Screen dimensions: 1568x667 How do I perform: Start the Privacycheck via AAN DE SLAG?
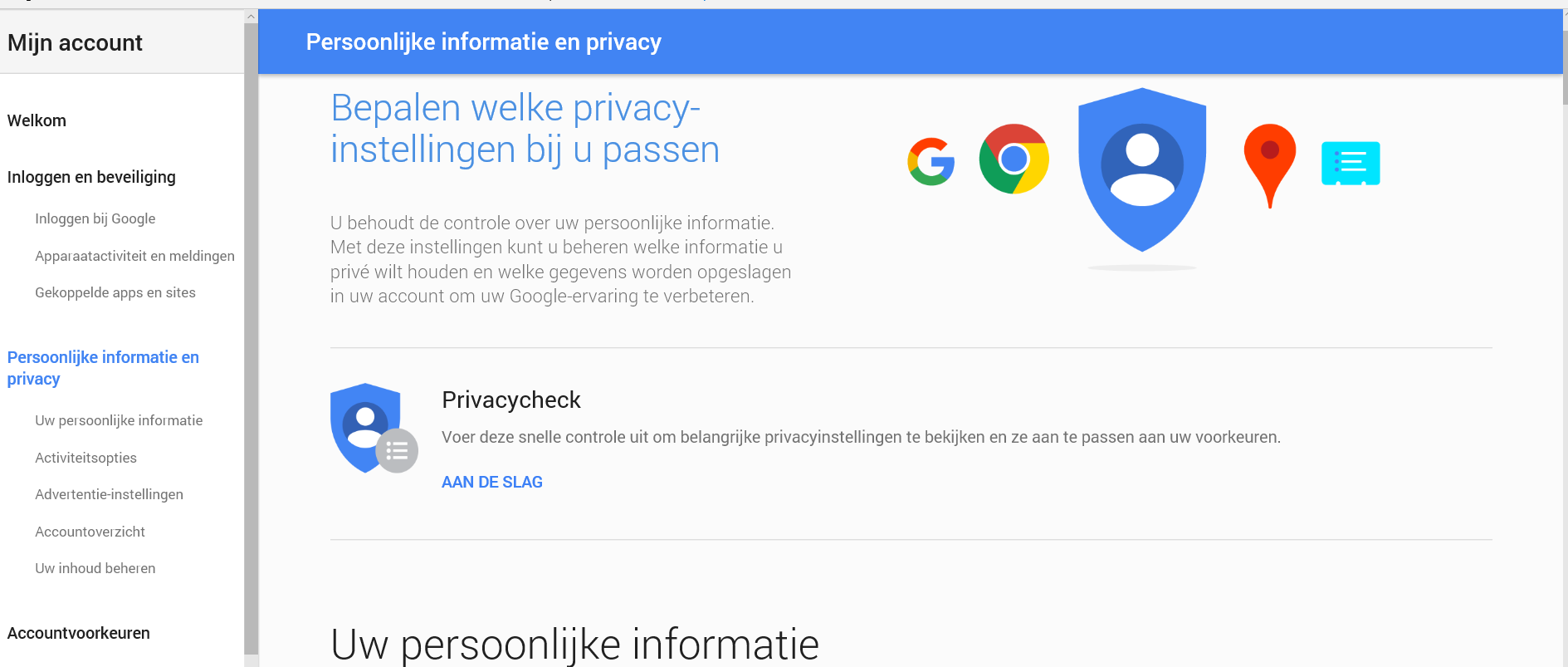[492, 482]
